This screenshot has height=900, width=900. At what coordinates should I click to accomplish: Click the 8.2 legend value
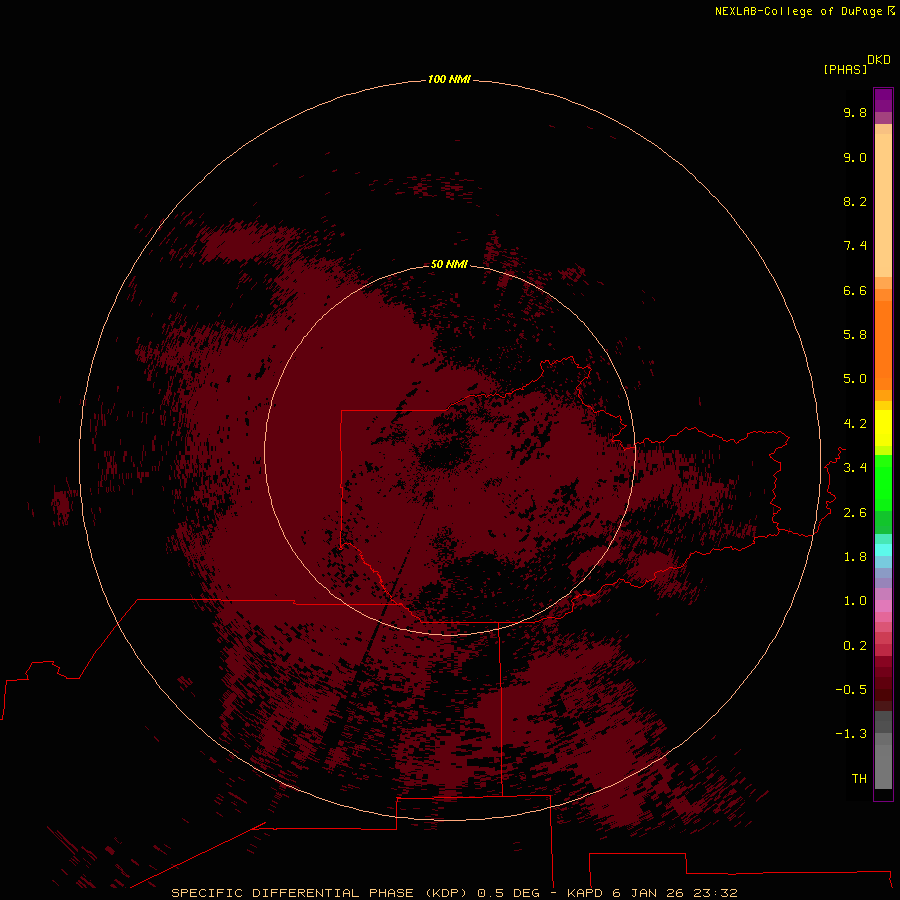[855, 201]
